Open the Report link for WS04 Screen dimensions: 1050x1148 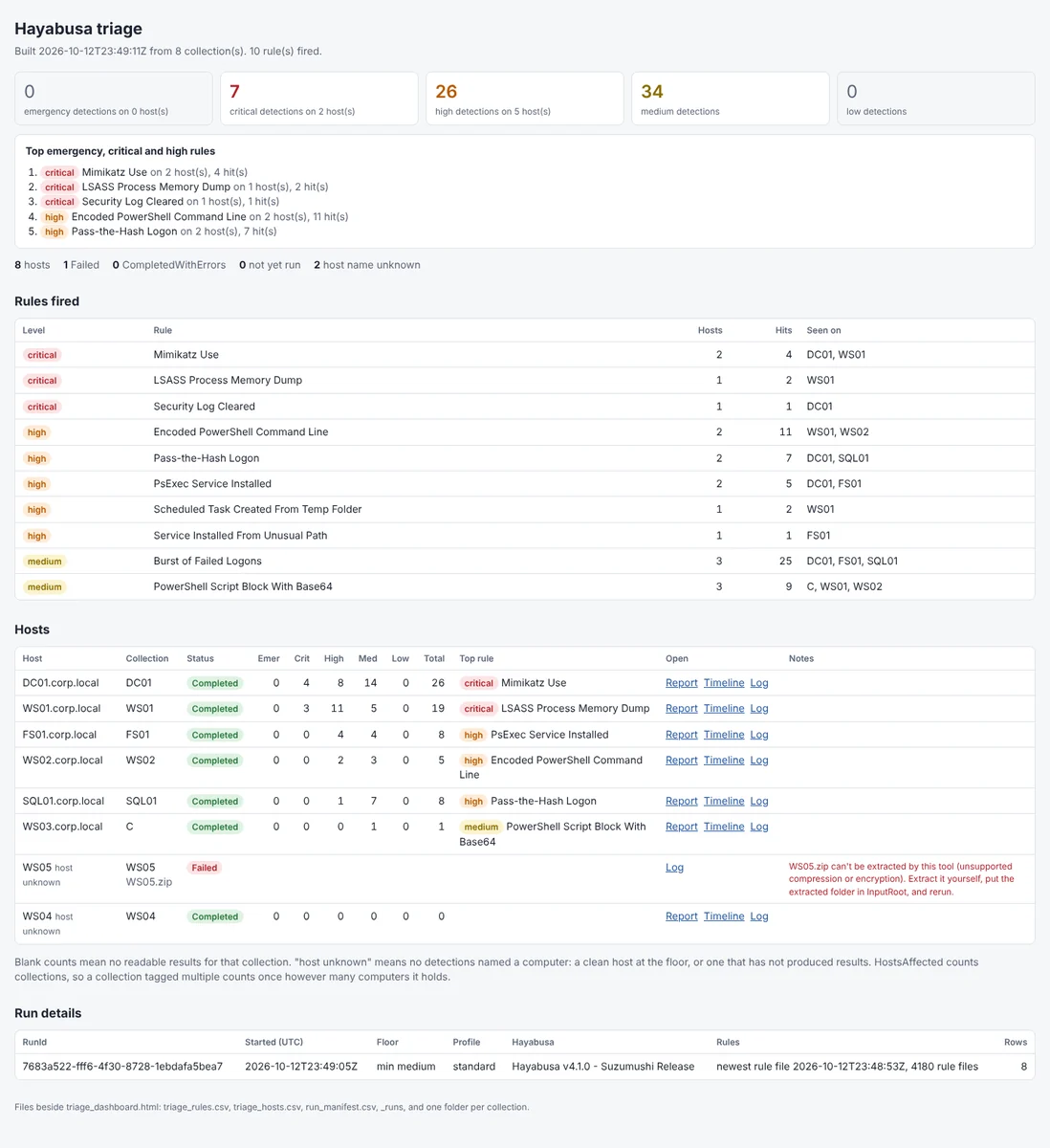pyautogui.click(x=681, y=916)
